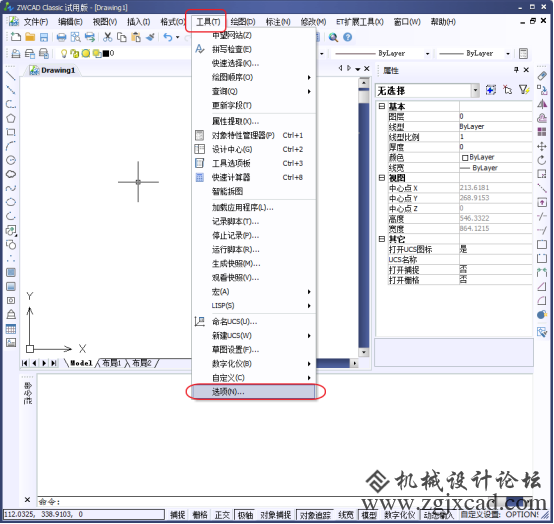Open the 无选择 selection dropdown

[475, 90]
